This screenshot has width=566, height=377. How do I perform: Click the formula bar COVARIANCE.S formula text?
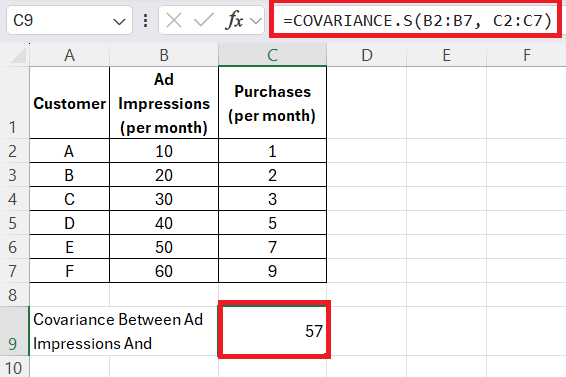[x=417, y=21]
